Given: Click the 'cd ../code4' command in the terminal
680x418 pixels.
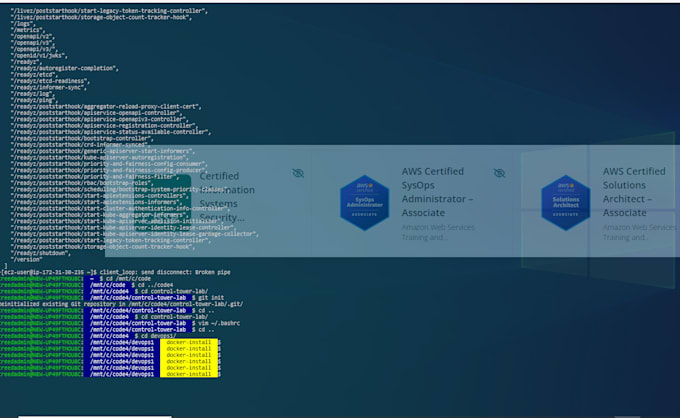Looking at the screenshot, I should click(155, 285).
